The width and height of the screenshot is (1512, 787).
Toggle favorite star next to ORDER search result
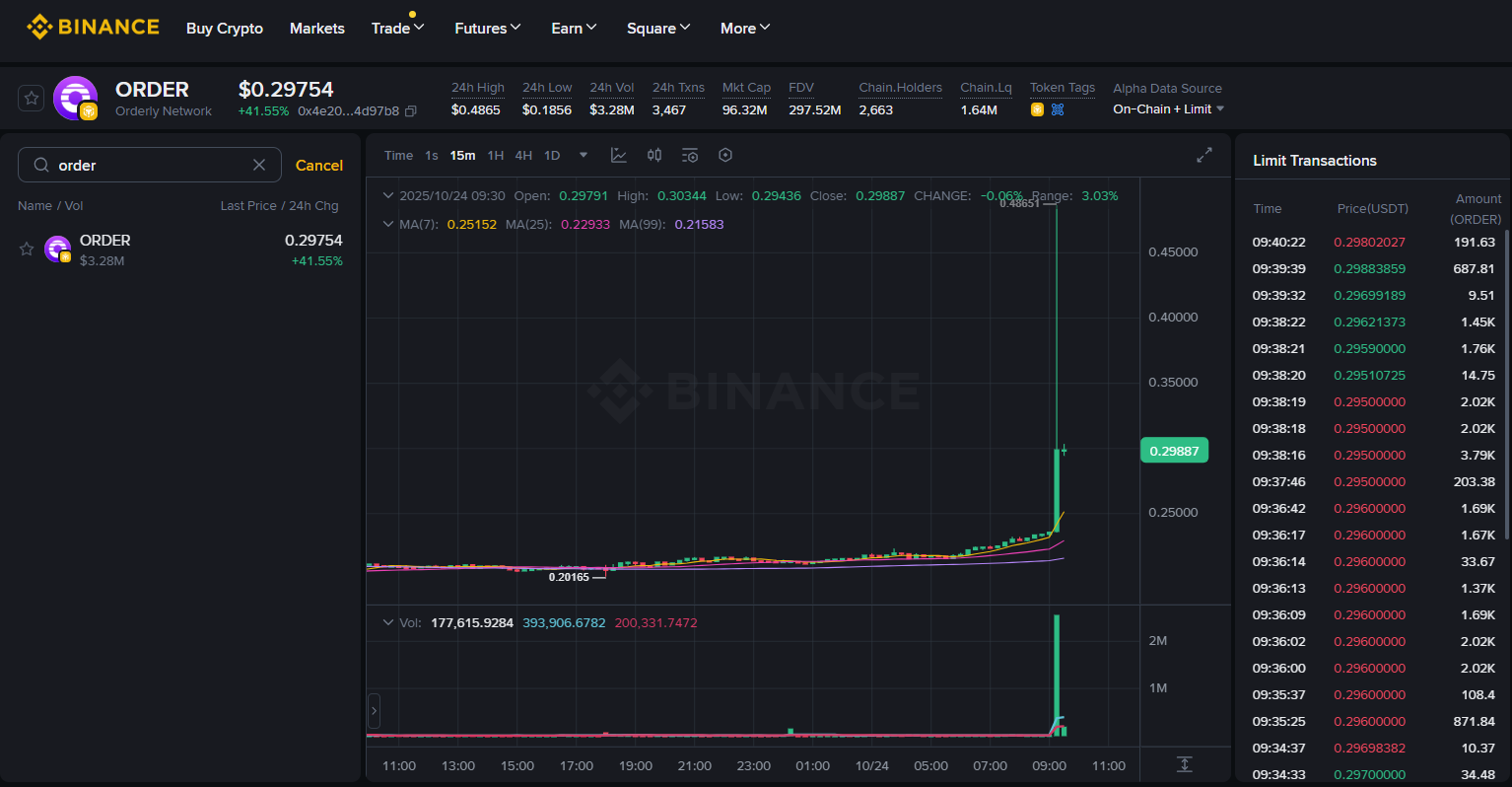[x=26, y=249]
